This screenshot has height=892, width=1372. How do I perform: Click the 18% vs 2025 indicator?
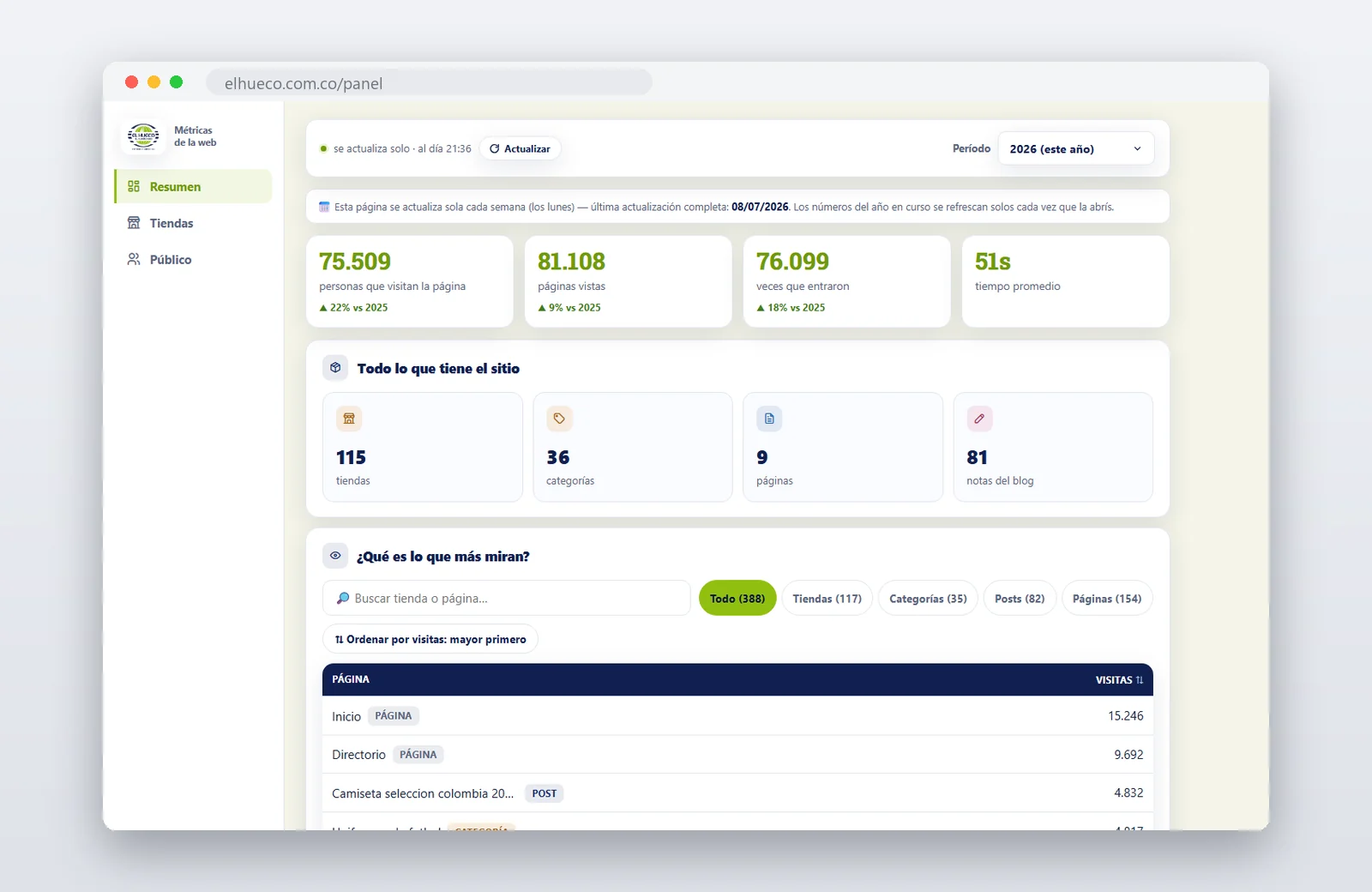[791, 307]
